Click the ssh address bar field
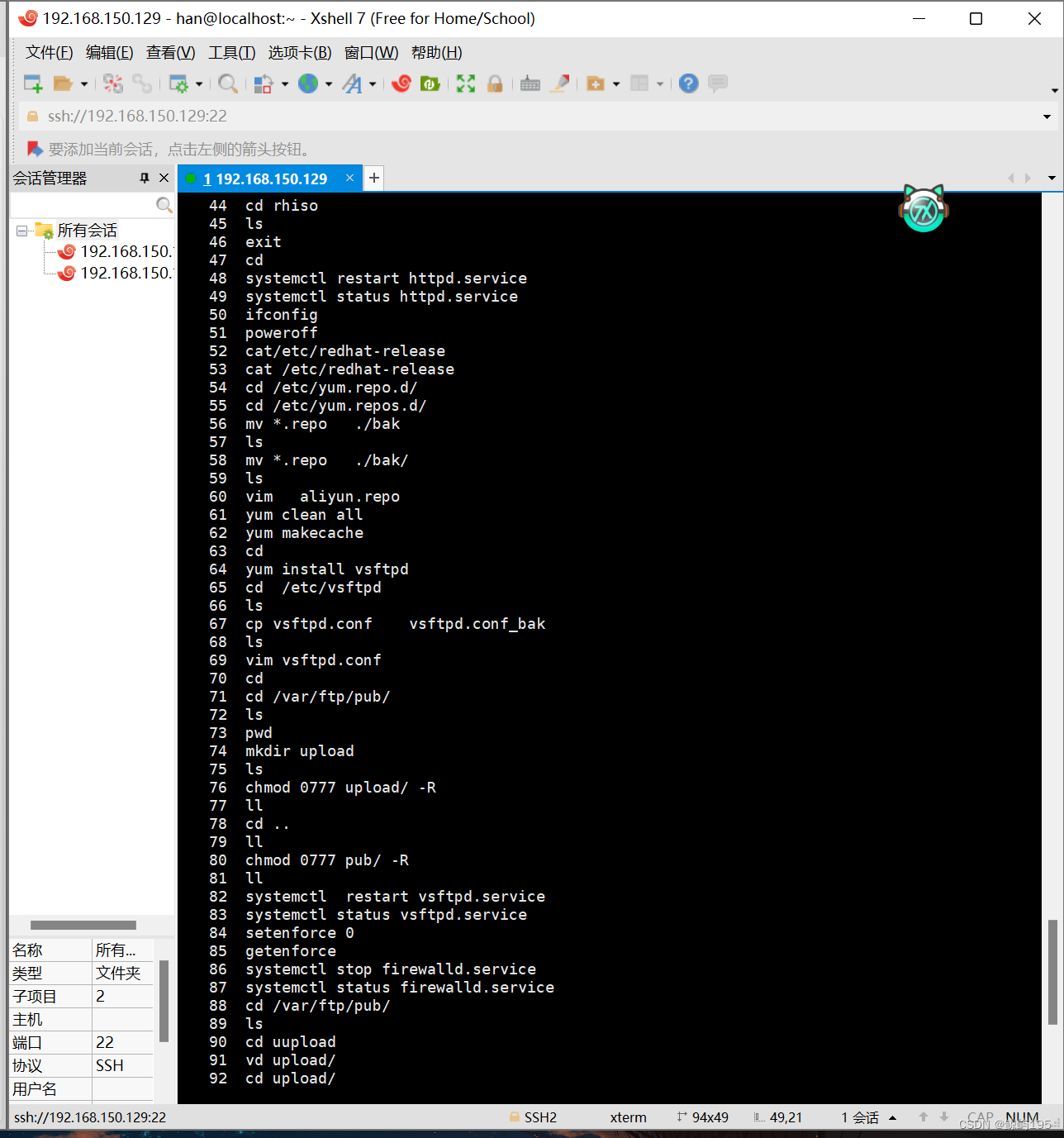Viewport: 1064px width, 1138px height. click(529, 117)
